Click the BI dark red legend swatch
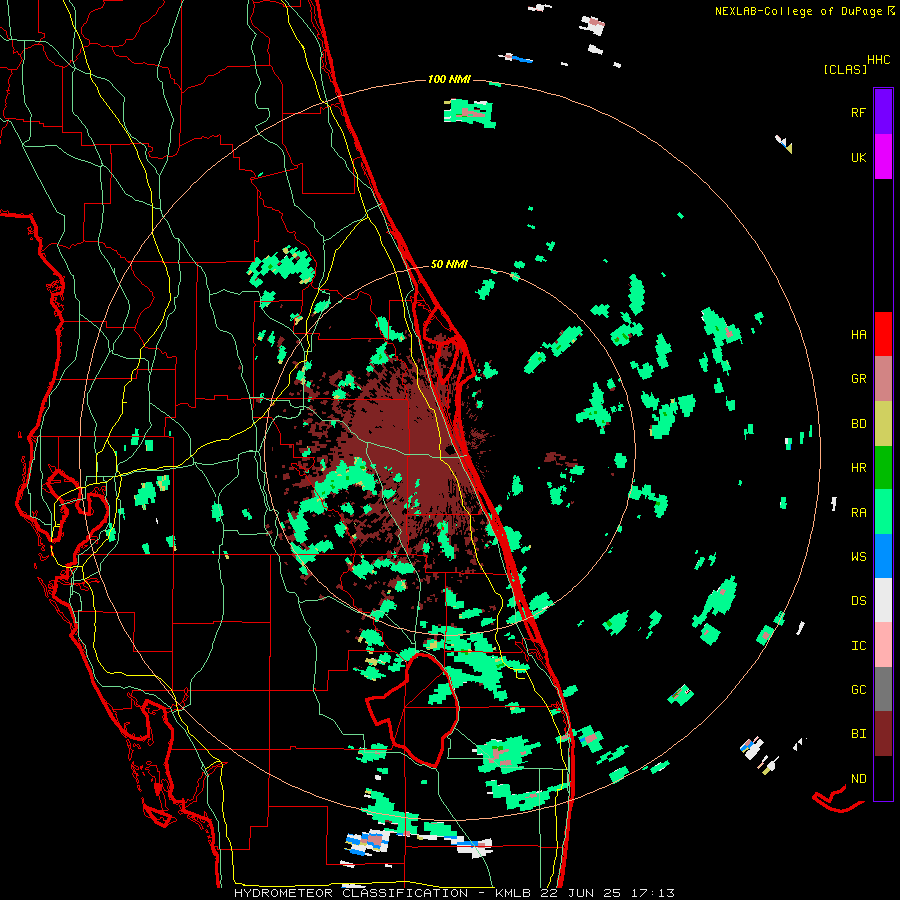900x900 pixels. (x=883, y=734)
